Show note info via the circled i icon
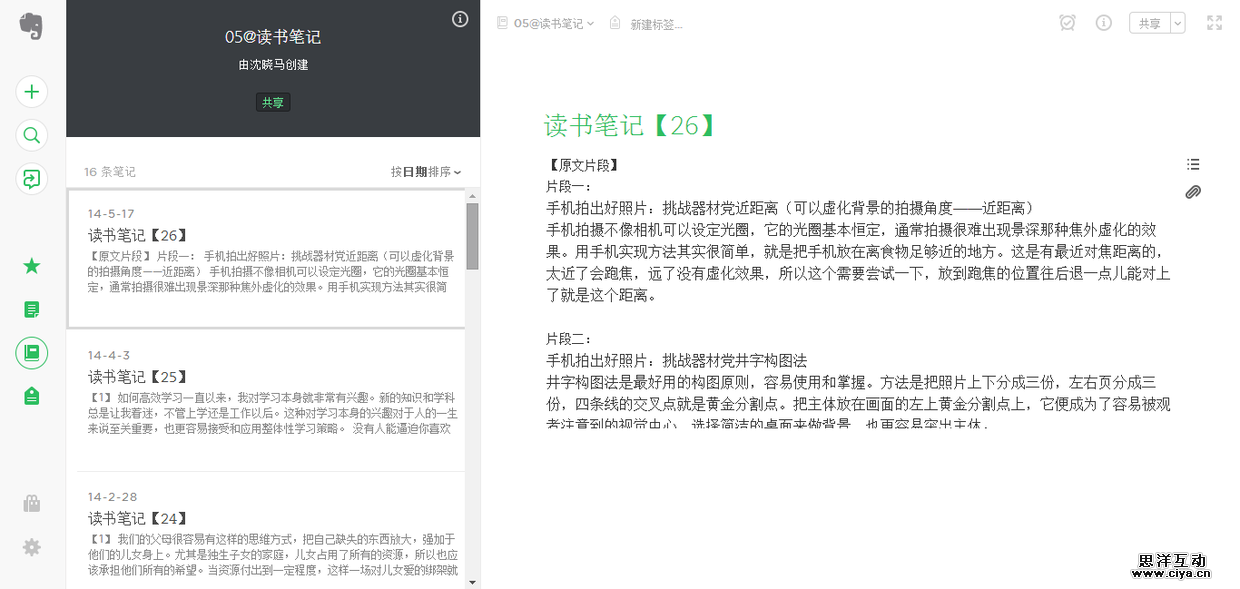 1103,22
